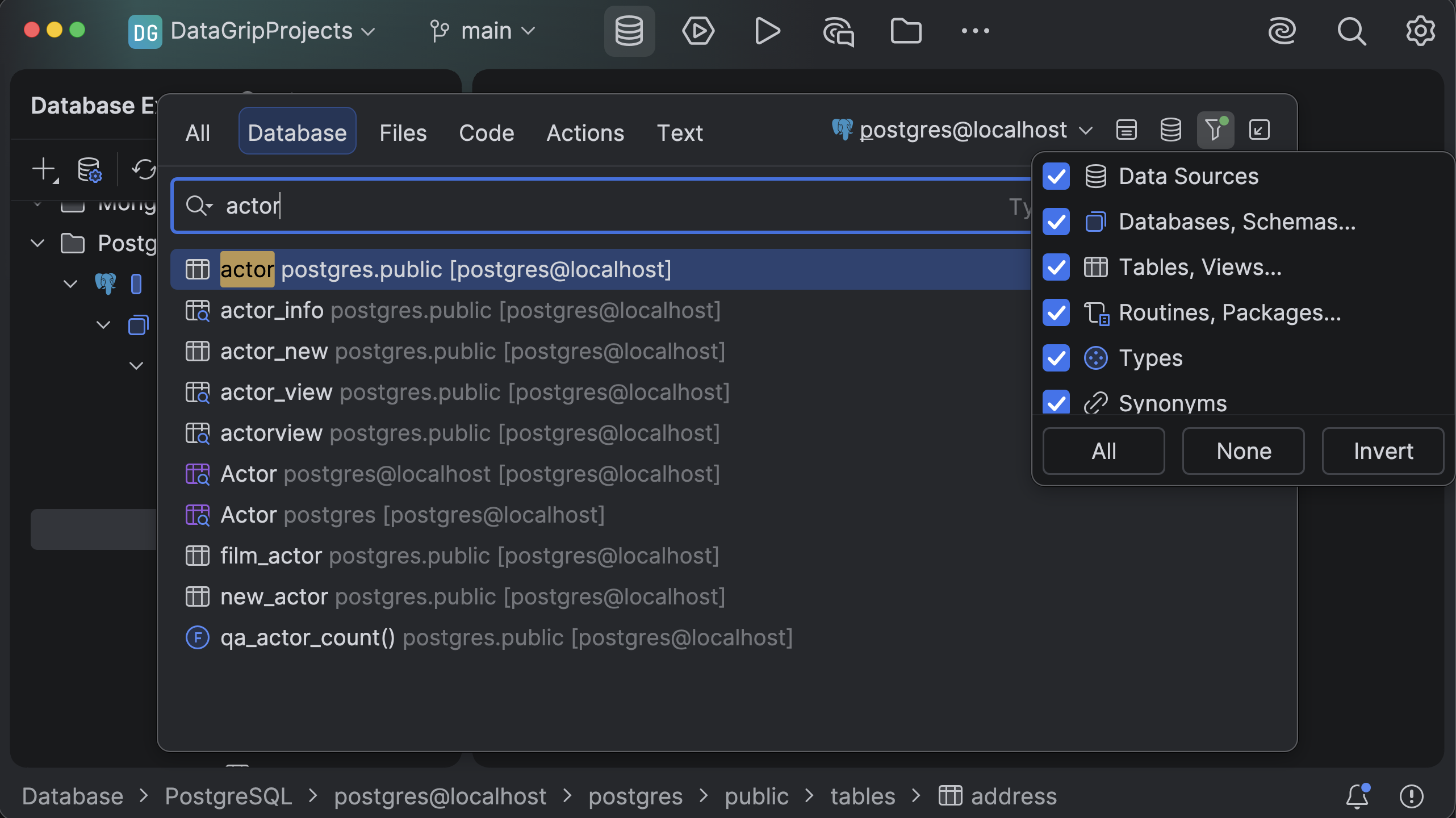
Task: Select the film_actor result
Action: coord(727,556)
